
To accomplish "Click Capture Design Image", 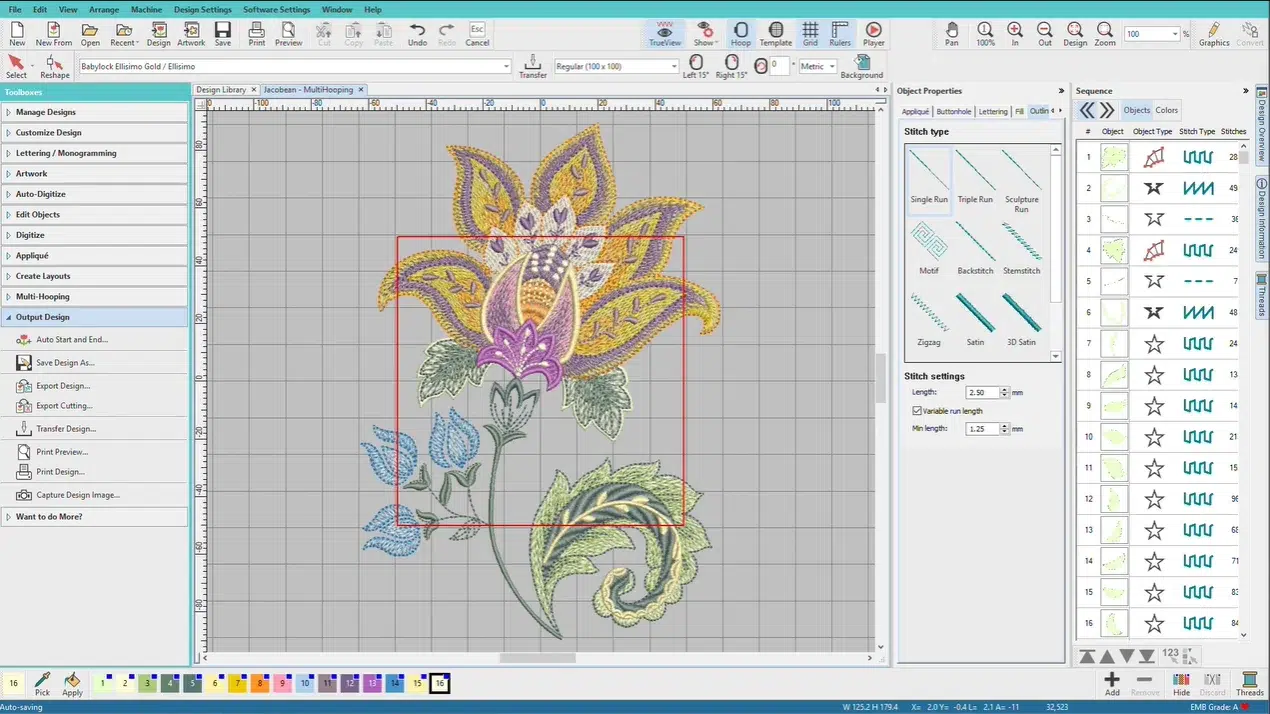I will [78, 495].
